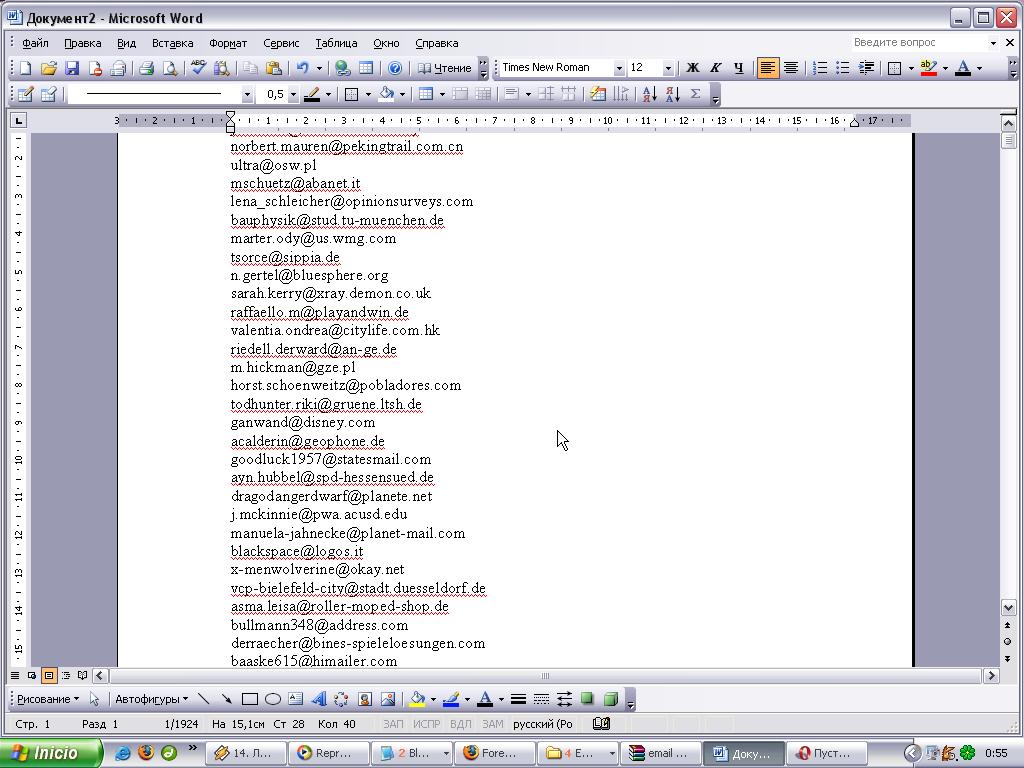Toggle Italic formatting (К)
The width and height of the screenshot is (1024, 768).
715,68
